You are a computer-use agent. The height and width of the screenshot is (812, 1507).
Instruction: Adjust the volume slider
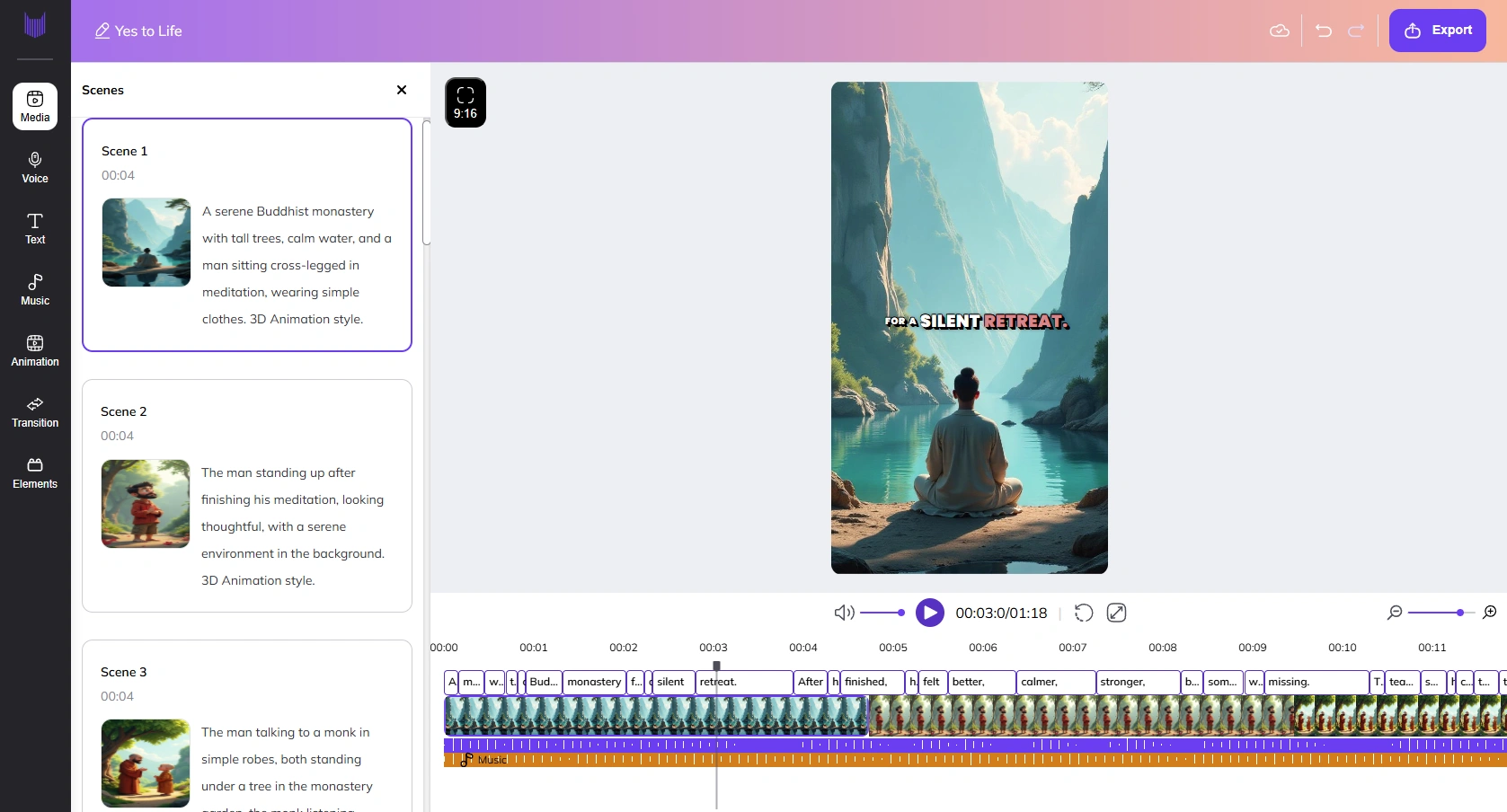point(882,613)
